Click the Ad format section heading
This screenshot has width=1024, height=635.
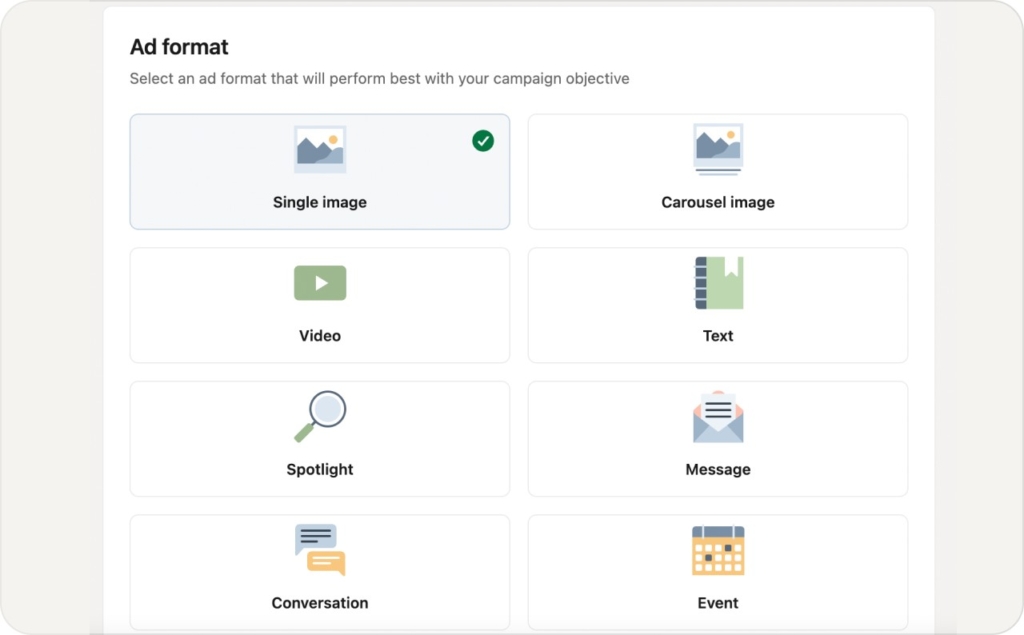(179, 47)
